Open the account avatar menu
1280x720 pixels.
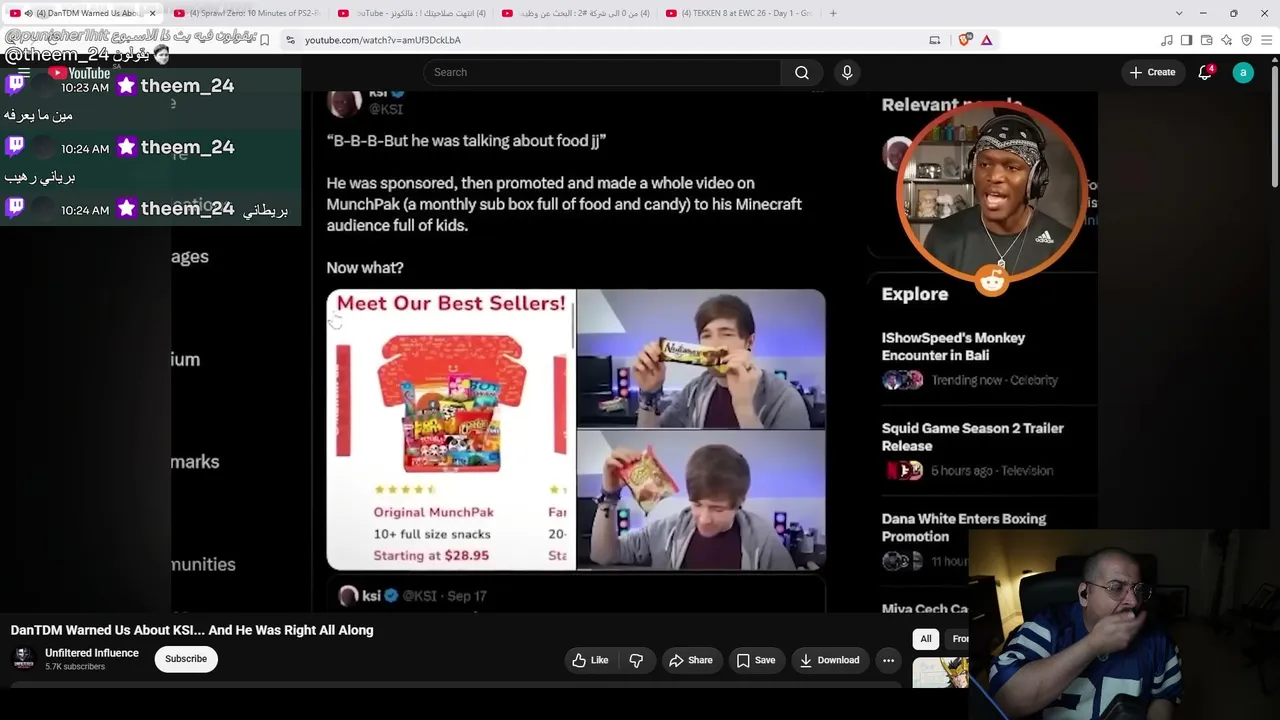click(1243, 72)
